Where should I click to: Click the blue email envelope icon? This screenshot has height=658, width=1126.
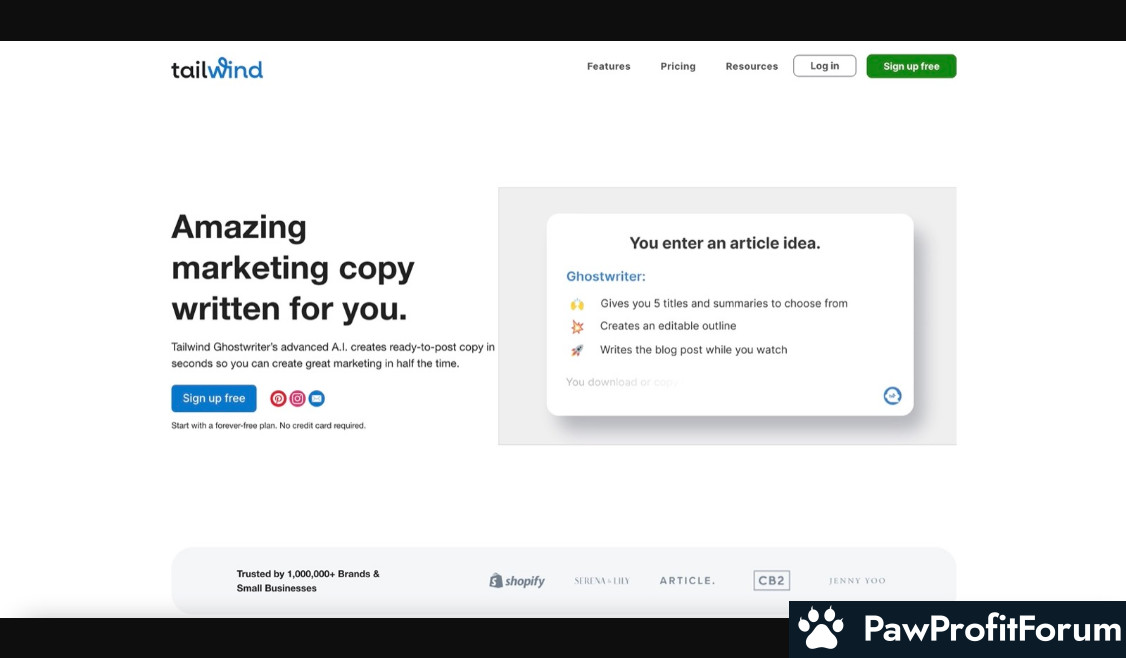pyautogui.click(x=317, y=398)
